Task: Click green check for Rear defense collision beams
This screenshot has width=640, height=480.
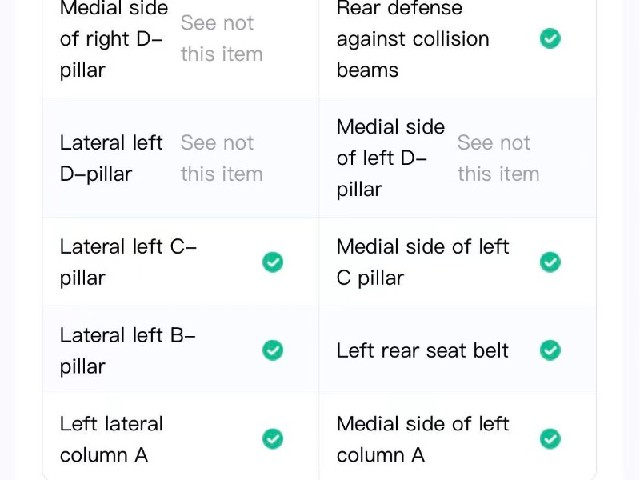Action: [550, 39]
